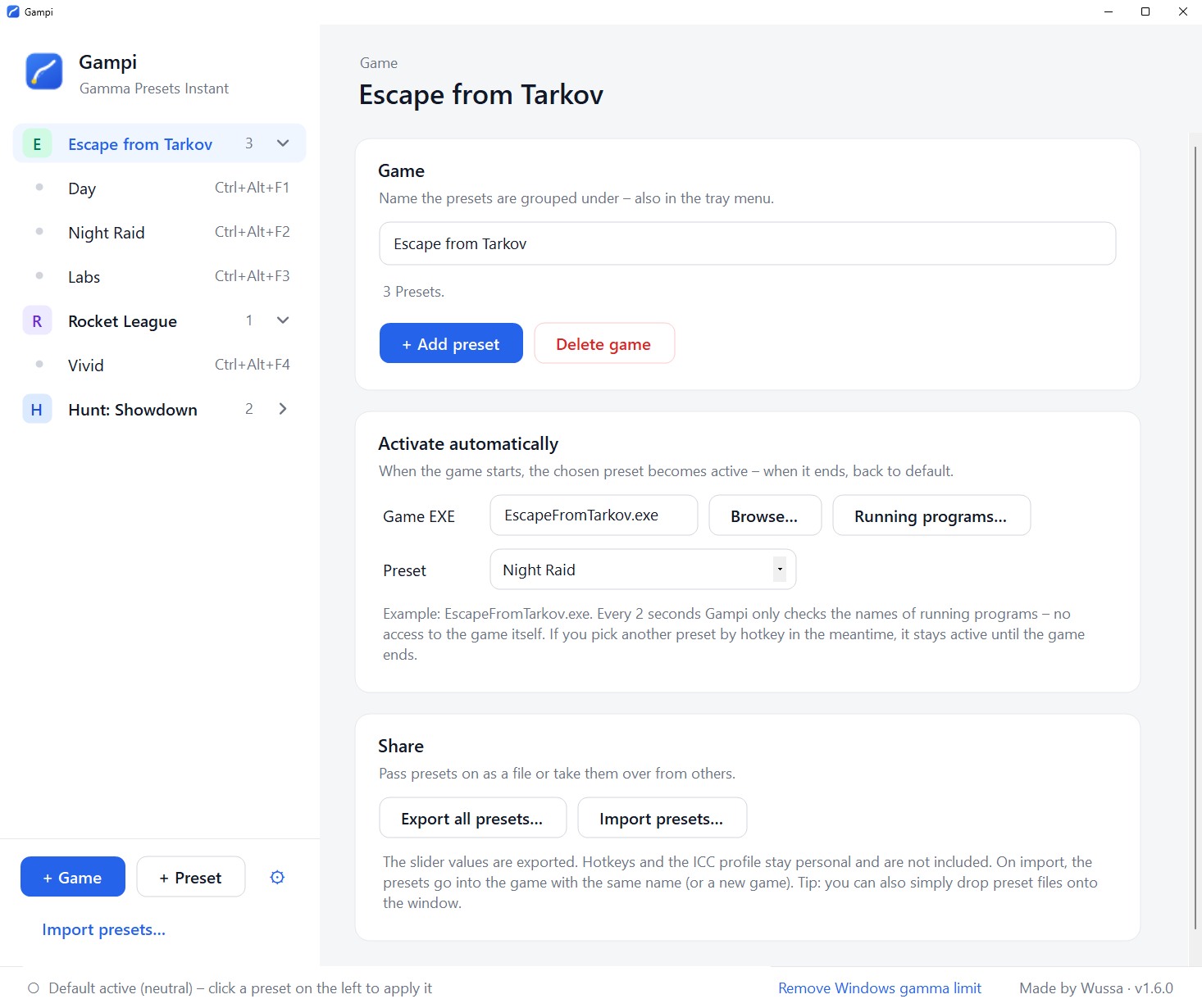Click the Import presets link in the sidebar
The image size is (1202, 1008).
(104, 930)
